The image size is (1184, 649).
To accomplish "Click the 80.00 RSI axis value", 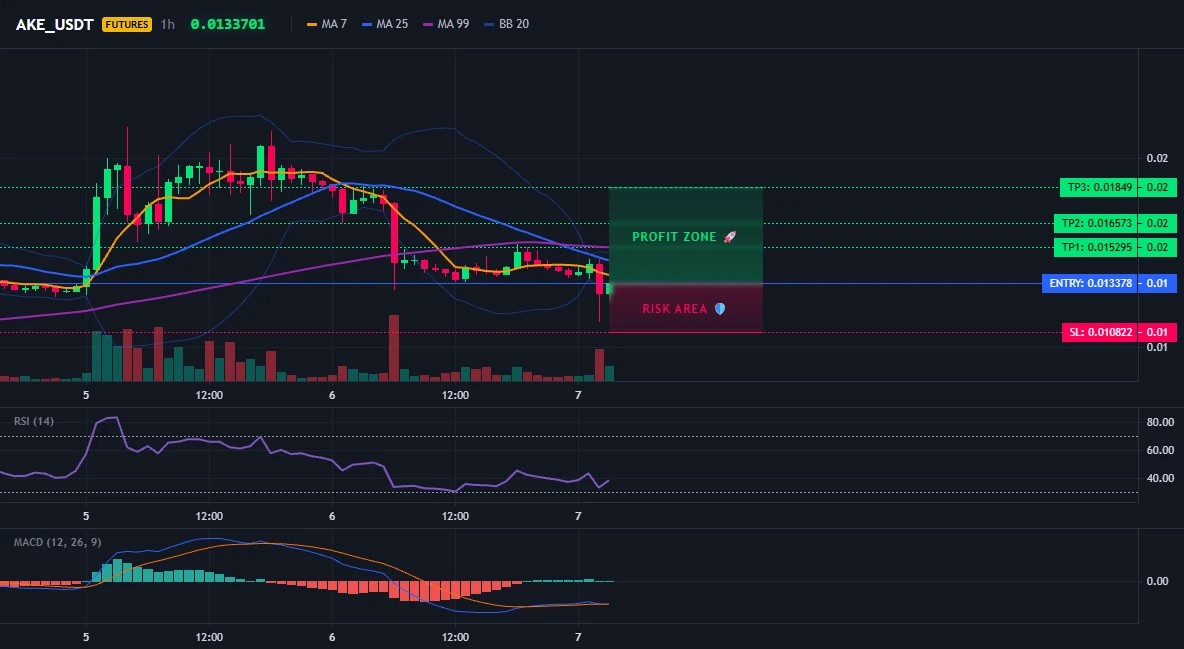I will click(x=1160, y=422).
